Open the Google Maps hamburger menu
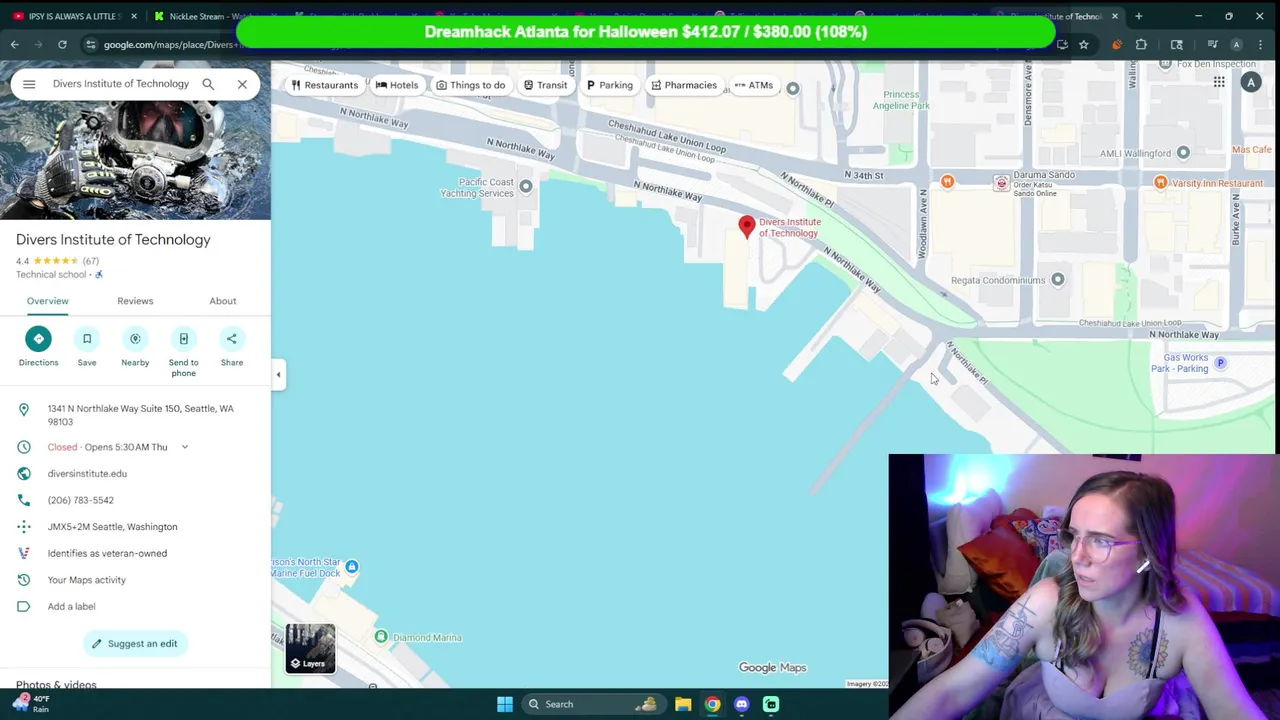 click(x=29, y=84)
